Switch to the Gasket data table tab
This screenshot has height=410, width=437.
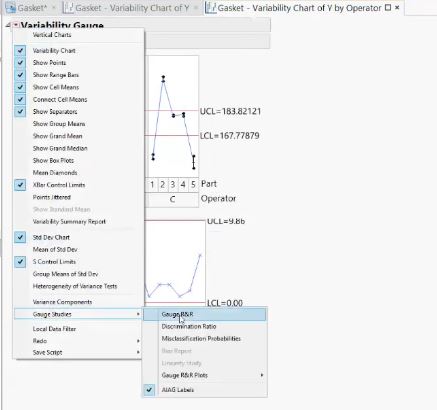(x=32, y=8)
